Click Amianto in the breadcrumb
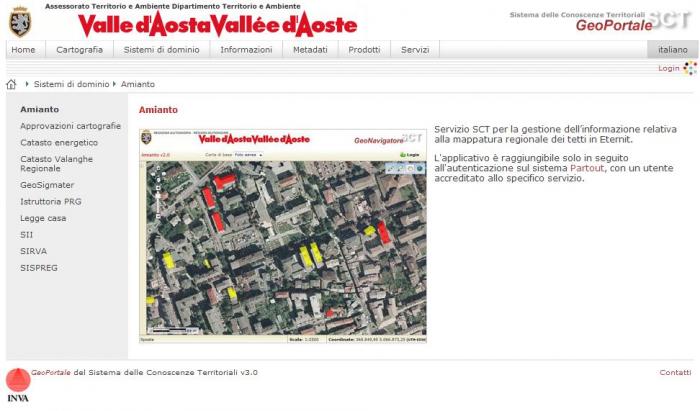 138,84
